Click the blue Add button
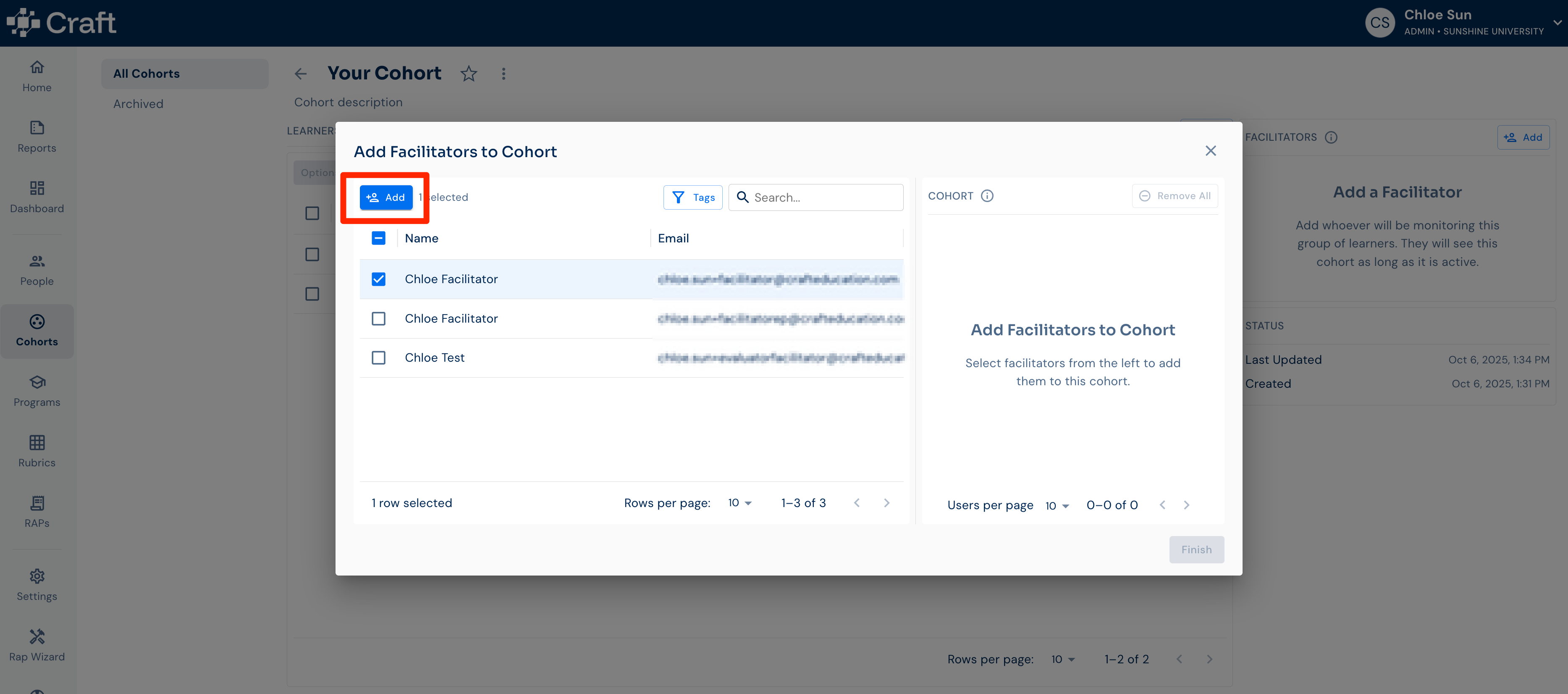Screen dimensions: 1568x694 (x=386, y=197)
